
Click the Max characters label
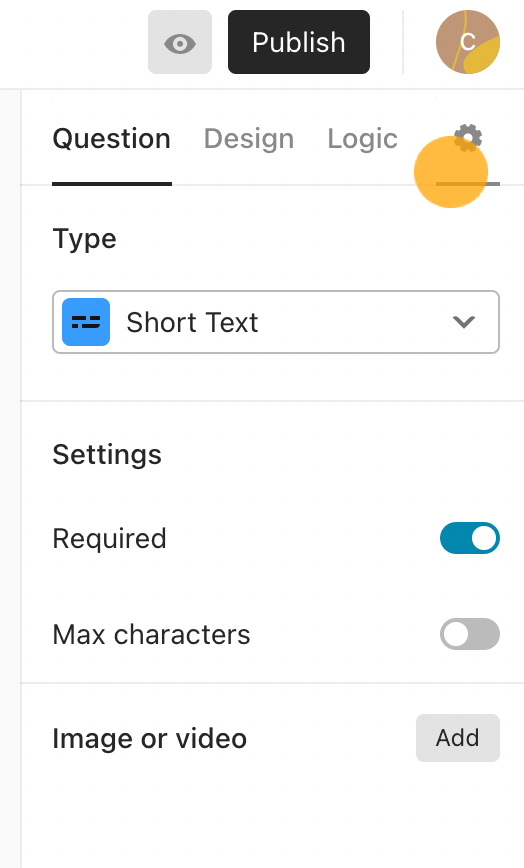pyautogui.click(x=151, y=634)
